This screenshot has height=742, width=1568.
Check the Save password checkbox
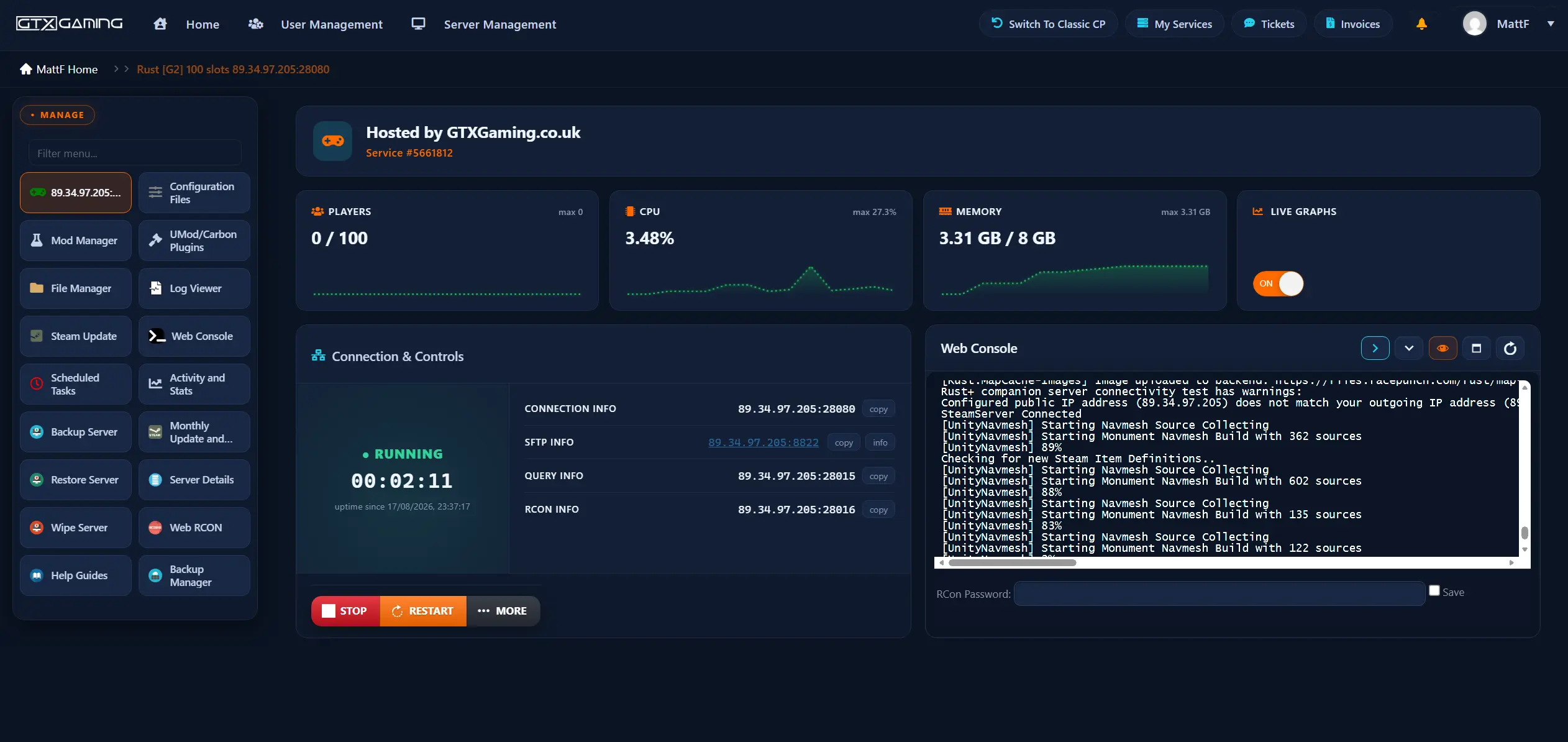pos(1434,590)
